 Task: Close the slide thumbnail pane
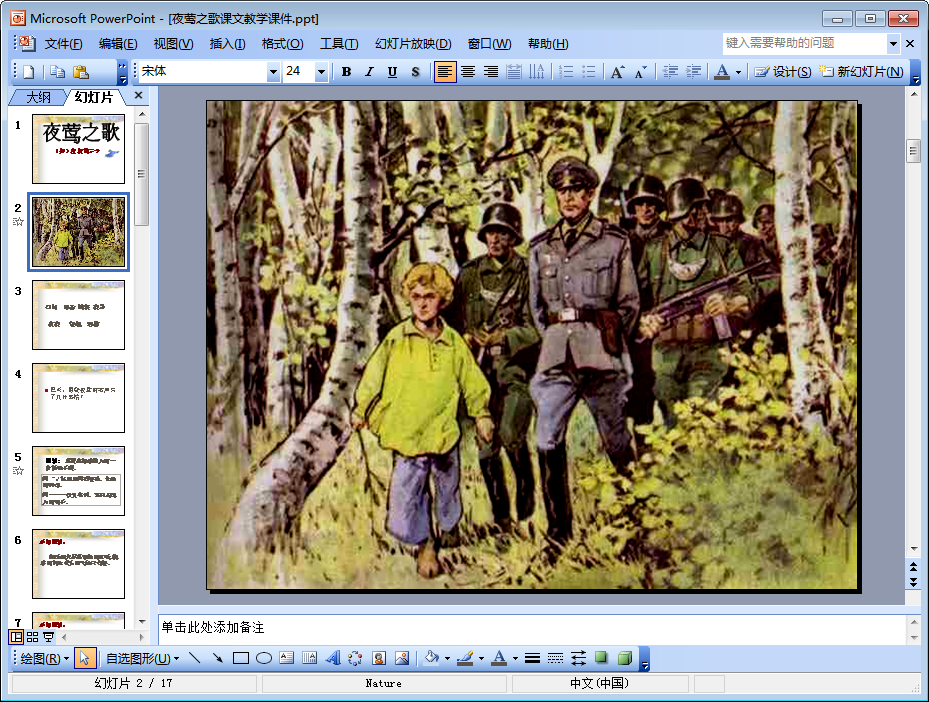139,95
